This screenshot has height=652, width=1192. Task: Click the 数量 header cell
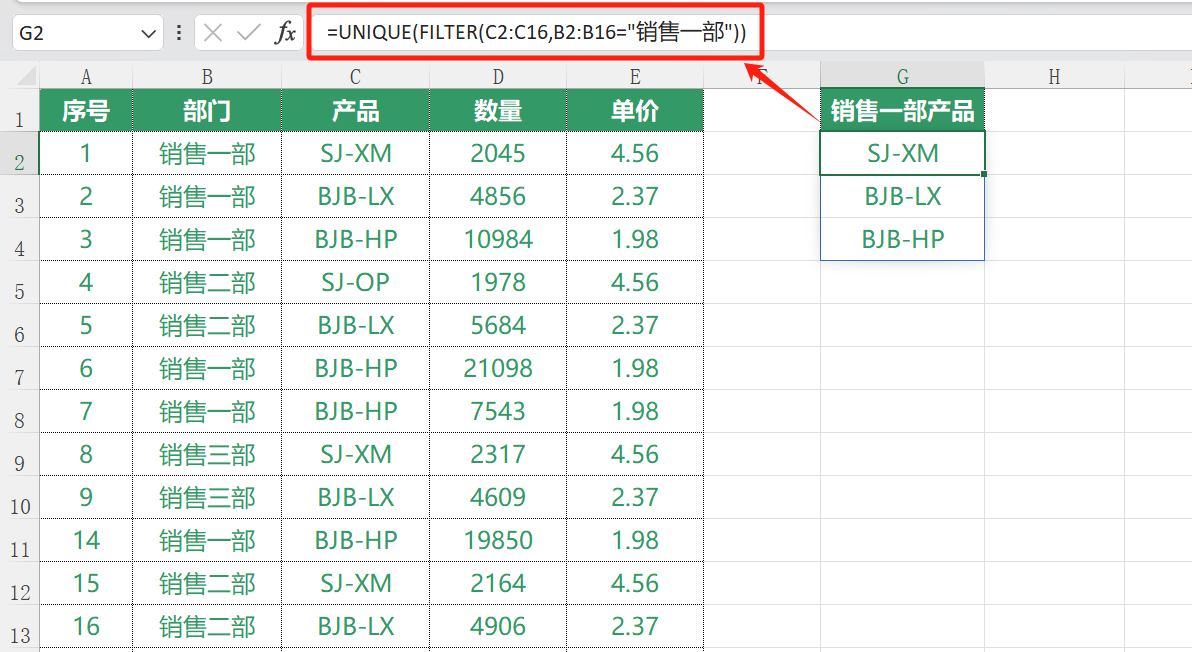click(x=498, y=111)
